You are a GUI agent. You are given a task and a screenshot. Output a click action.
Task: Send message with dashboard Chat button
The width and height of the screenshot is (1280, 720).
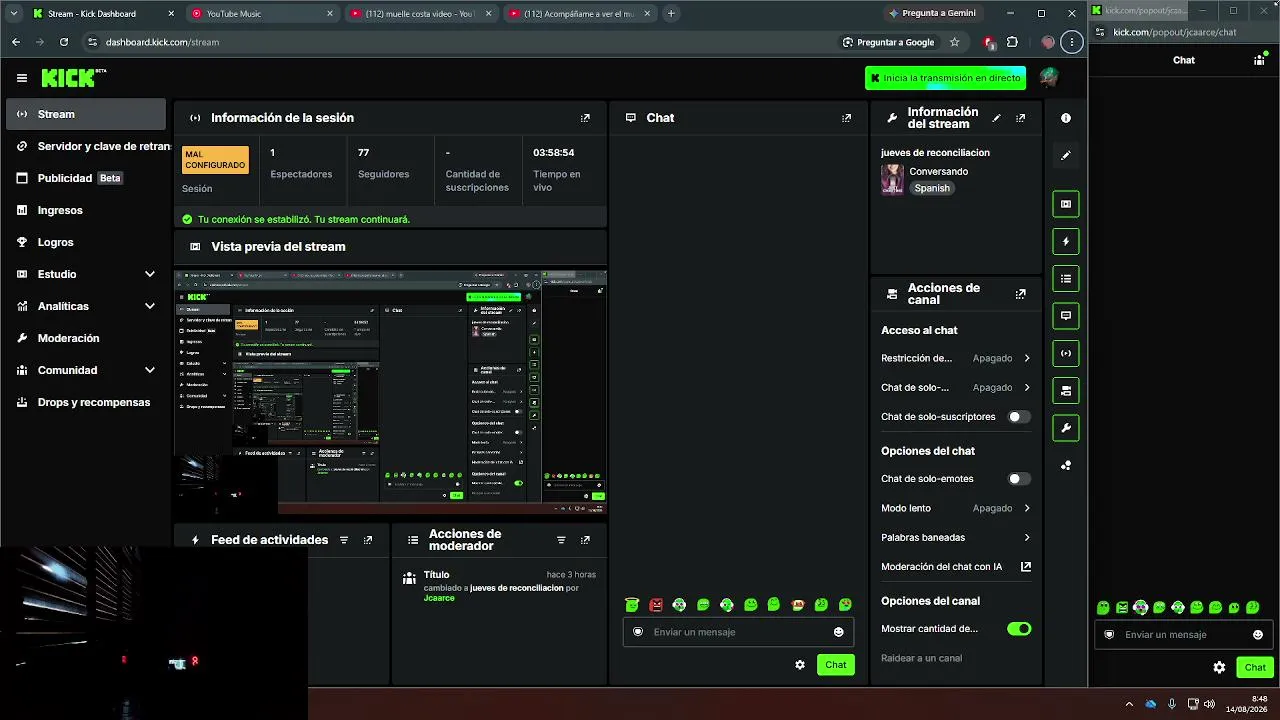click(836, 665)
